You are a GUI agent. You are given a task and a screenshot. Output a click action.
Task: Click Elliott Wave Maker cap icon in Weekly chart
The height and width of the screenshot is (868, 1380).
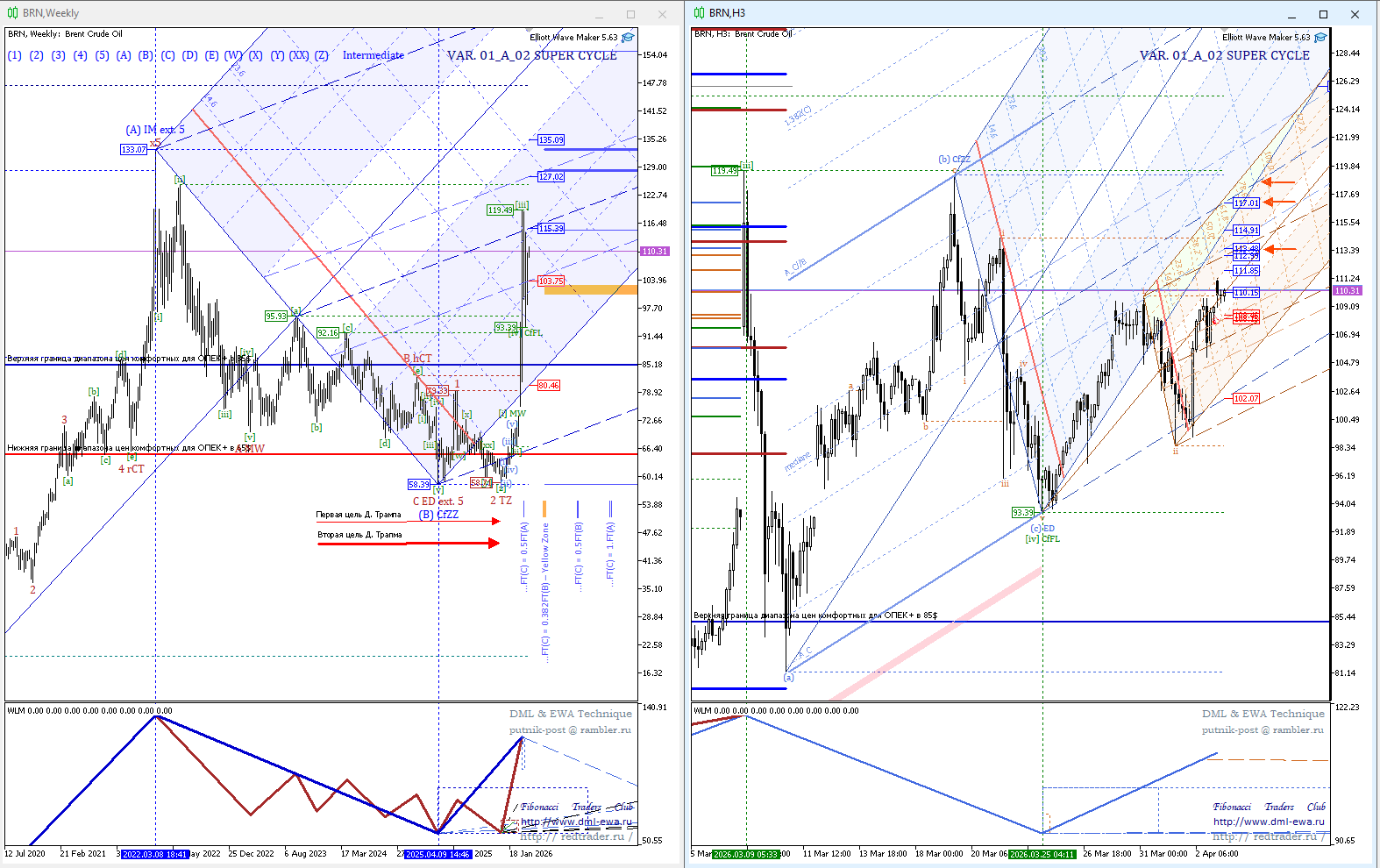coord(628,38)
